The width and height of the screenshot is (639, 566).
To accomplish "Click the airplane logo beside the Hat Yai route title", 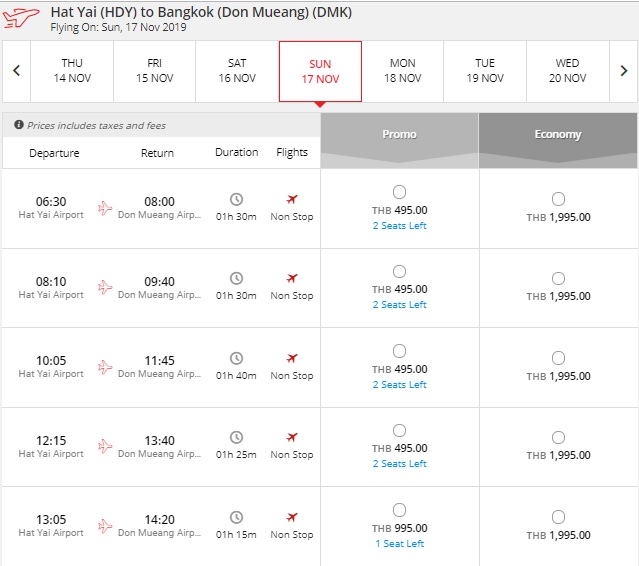I will point(22,17).
